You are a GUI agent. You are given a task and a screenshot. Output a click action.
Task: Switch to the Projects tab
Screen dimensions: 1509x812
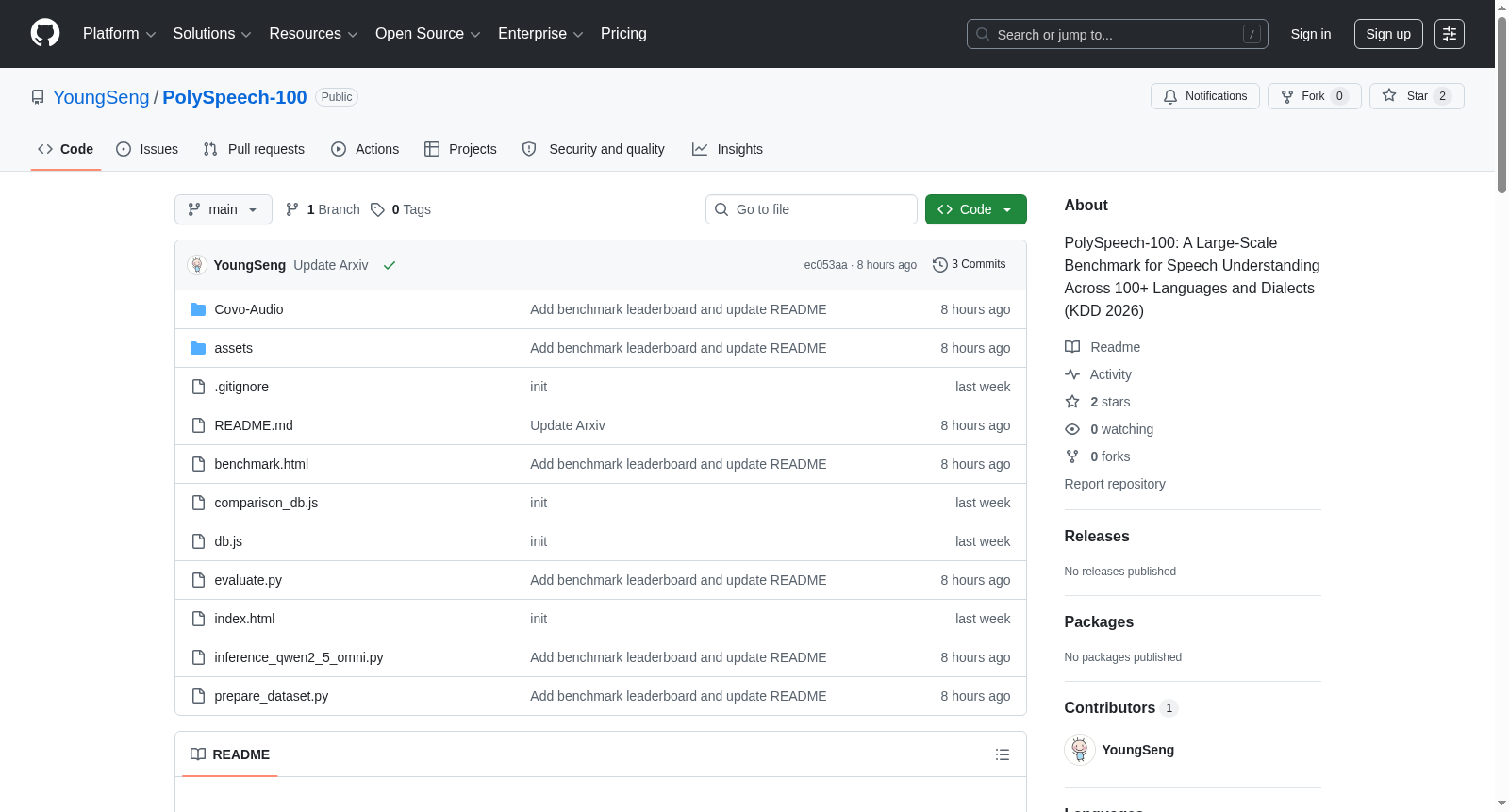click(460, 149)
